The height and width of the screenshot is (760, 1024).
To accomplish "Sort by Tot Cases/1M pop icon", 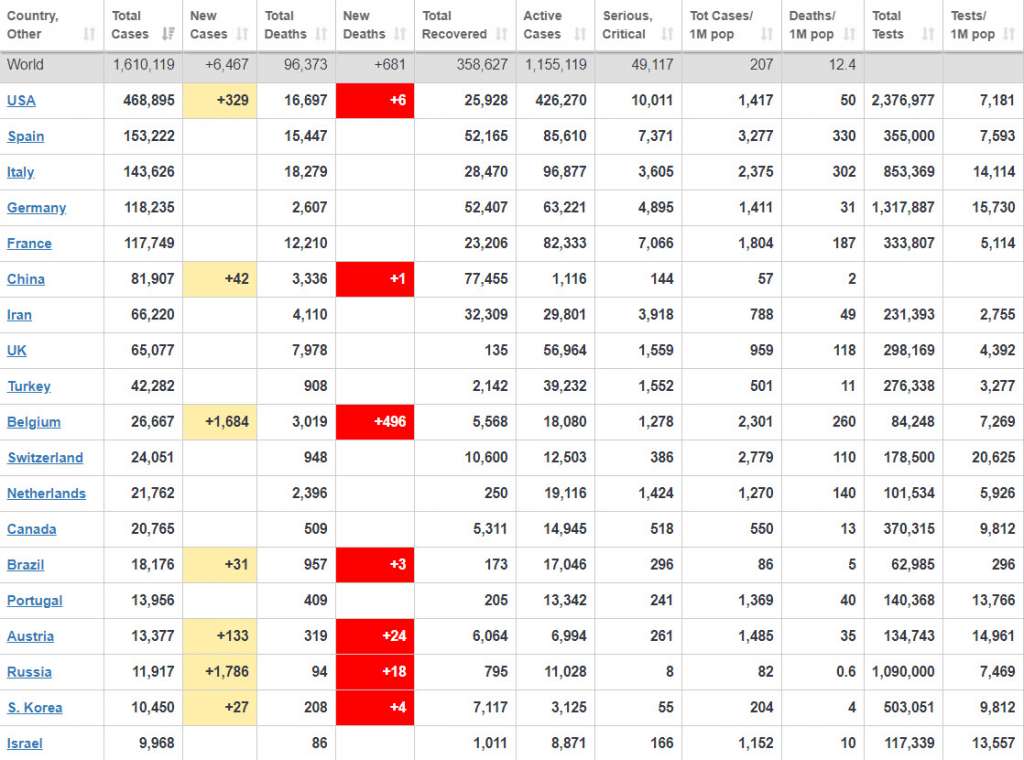I will tap(767, 34).
